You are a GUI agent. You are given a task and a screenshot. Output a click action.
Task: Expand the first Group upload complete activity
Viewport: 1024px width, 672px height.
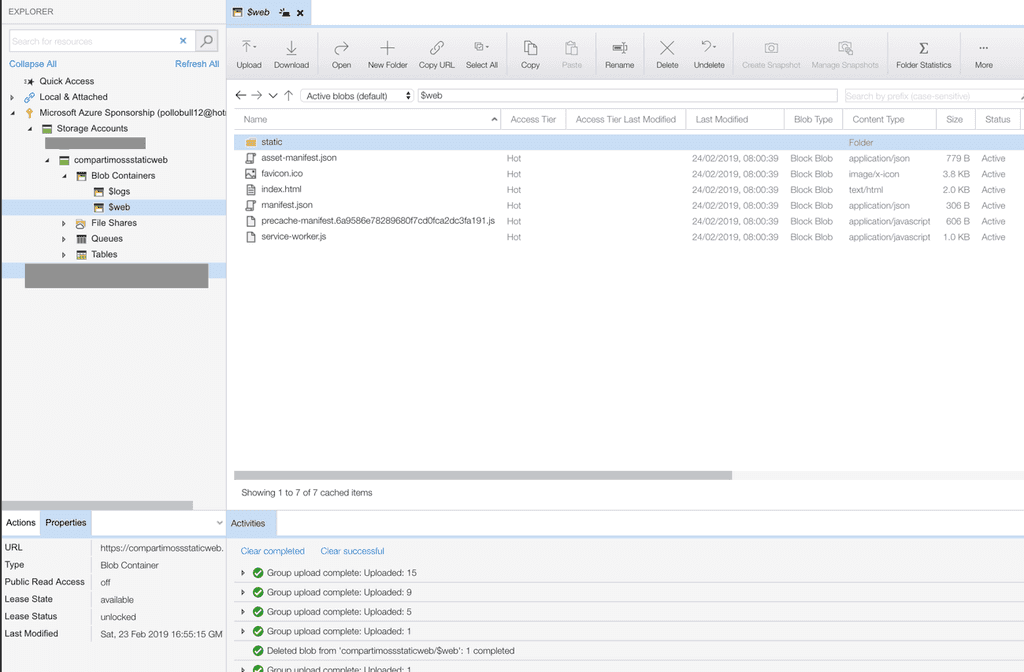pyautogui.click(x=242, y=573)
